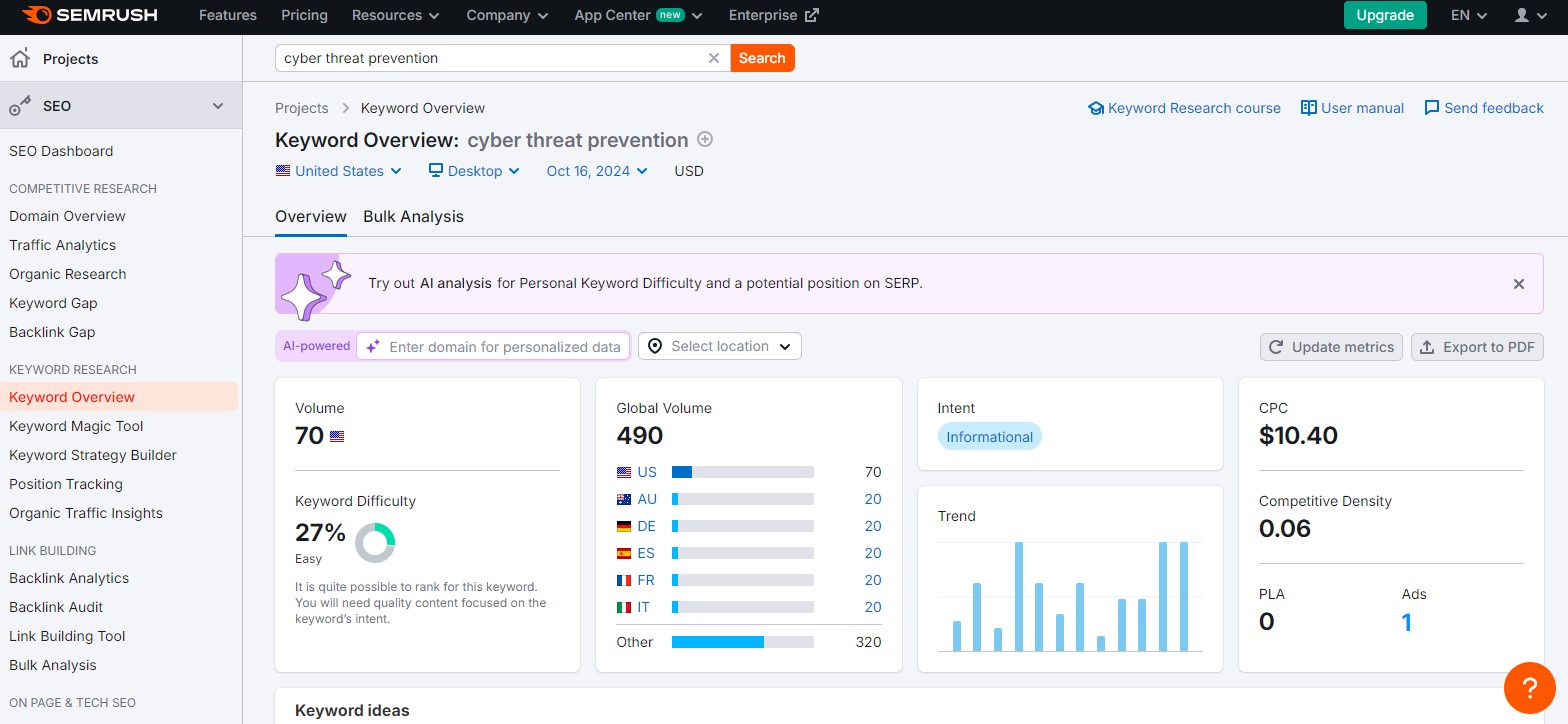Image resolution: width=1568 pixels, height=724 pixels.
Task: Click the tallest Trend chart bar on left
Action: pos(1019,597)
